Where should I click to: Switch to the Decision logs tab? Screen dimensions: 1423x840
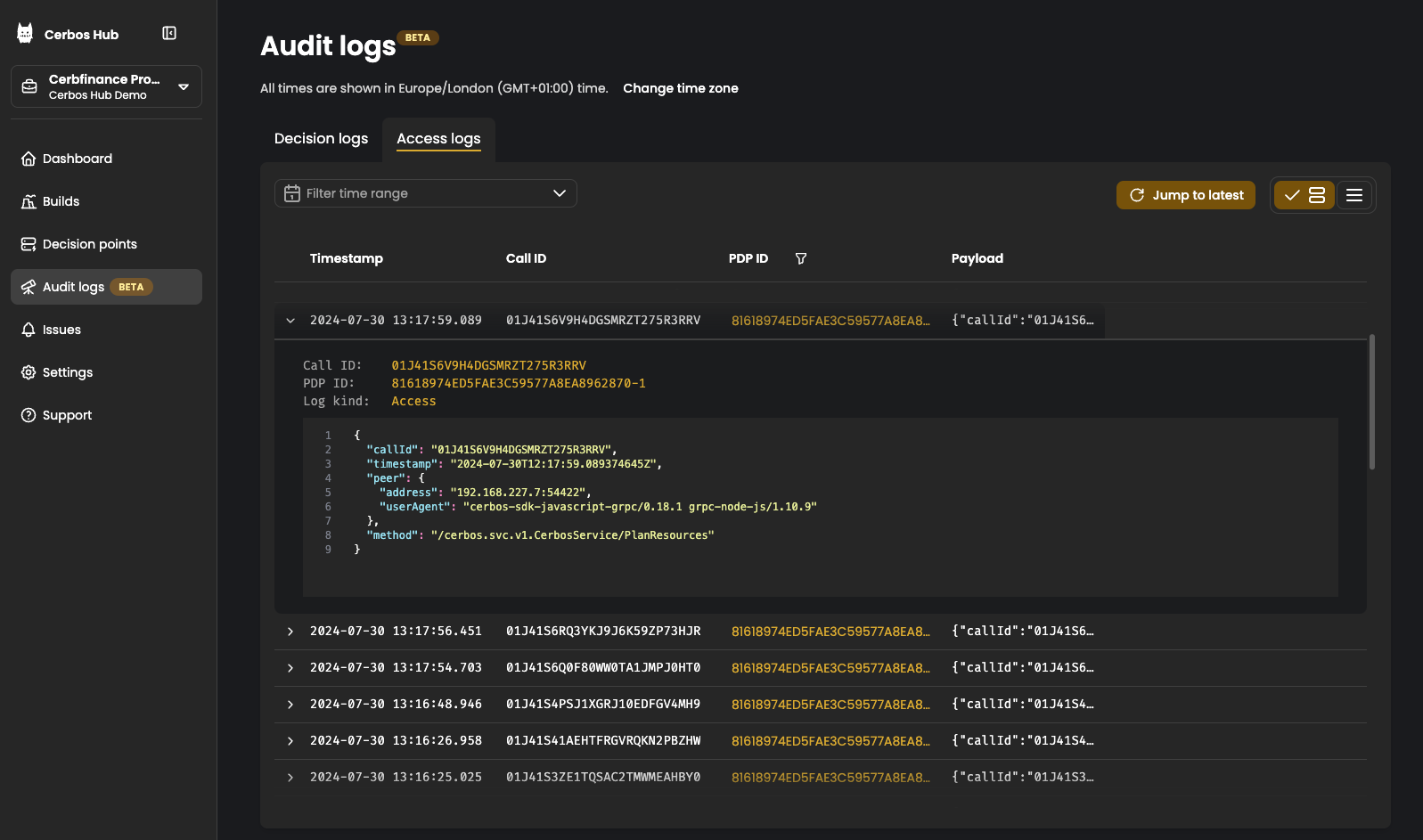click(321, 139)
